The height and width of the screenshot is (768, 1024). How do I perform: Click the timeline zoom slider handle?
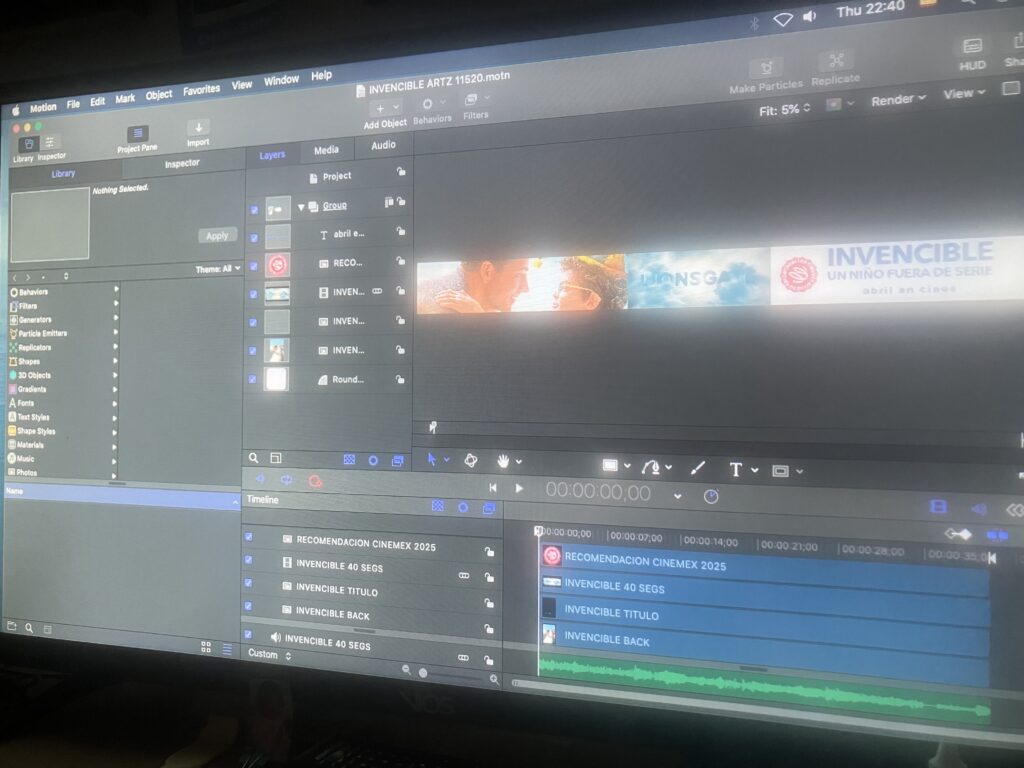423,673
